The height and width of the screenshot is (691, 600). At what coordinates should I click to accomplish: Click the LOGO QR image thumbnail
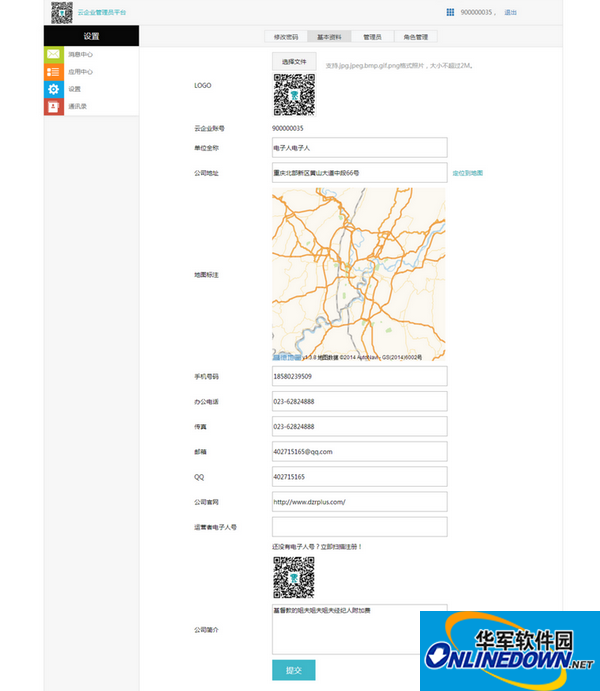[x=294, y=95]
